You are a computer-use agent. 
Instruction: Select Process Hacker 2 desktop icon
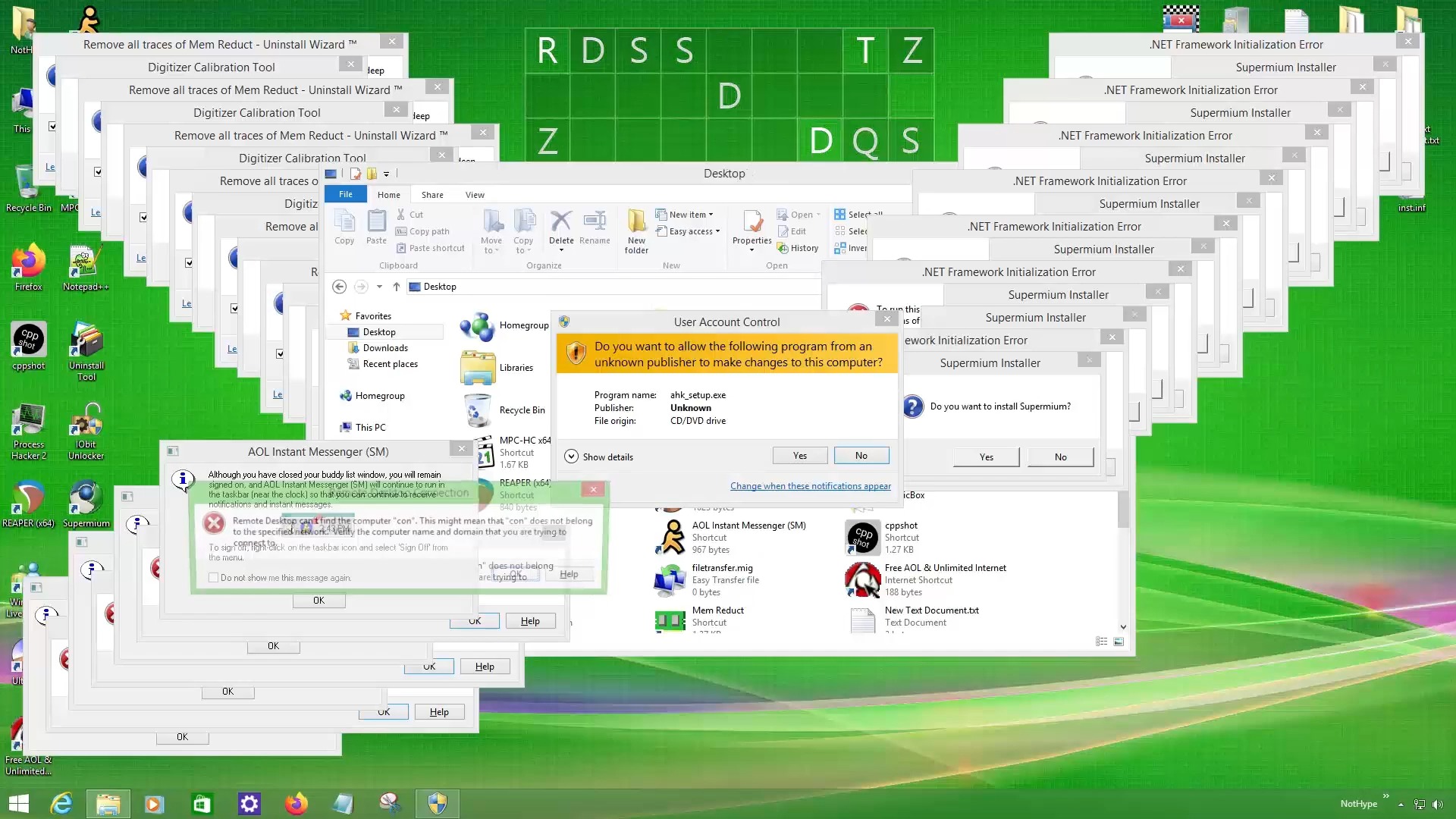click(x=28, y=431)
